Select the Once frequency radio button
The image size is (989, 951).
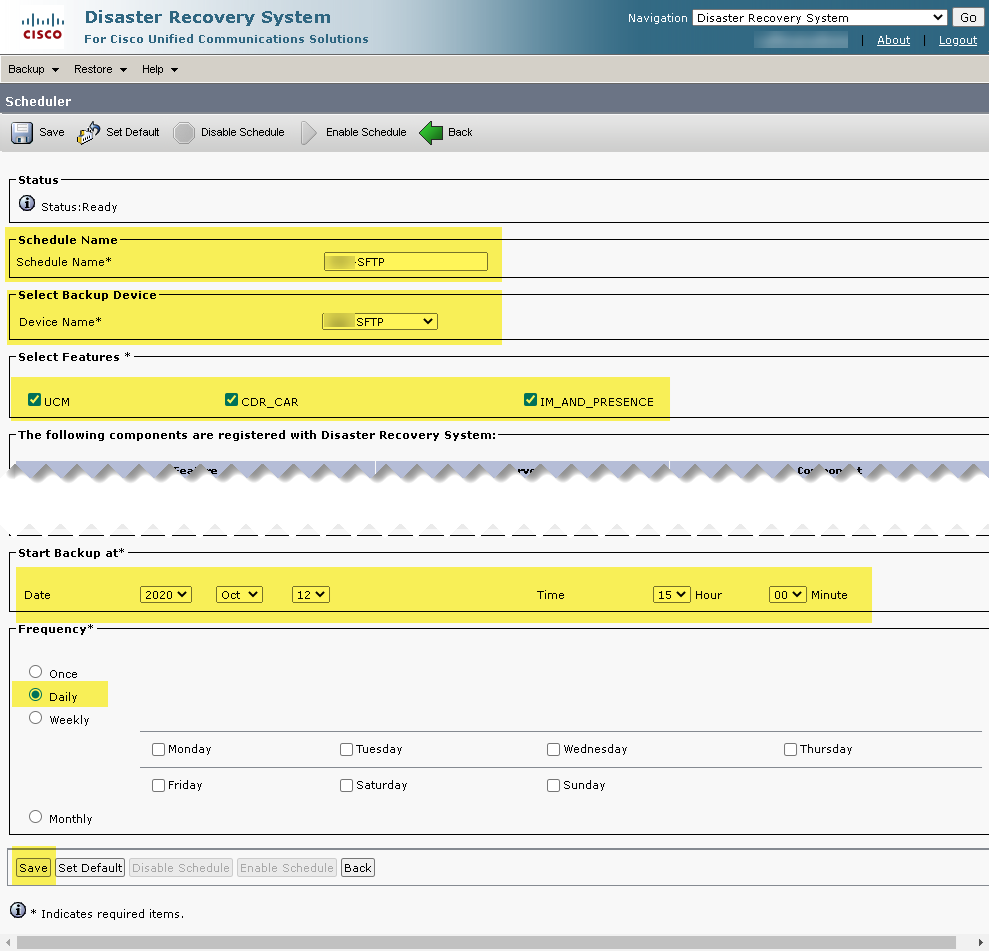(35, 672)
